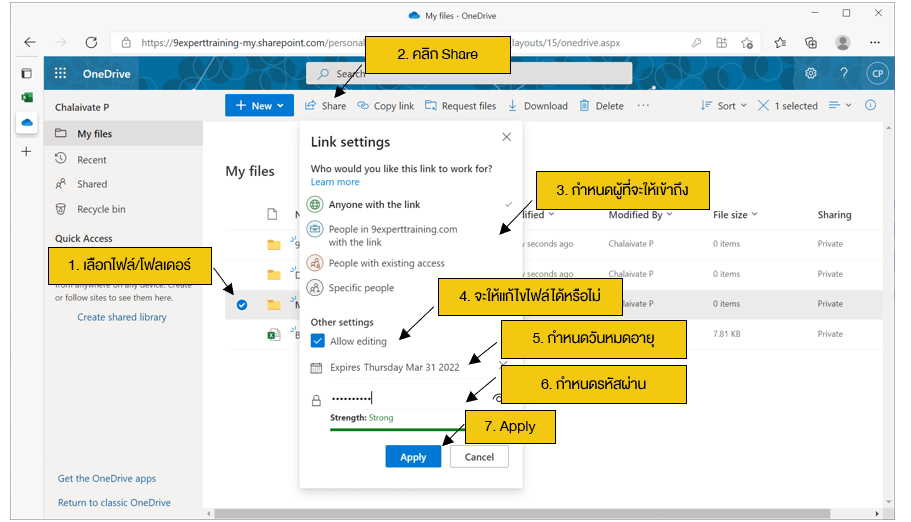This screenshot has height=522, width=911.
Task: Click the Excel icon in browser sidebar
Action: pos(27,97)
